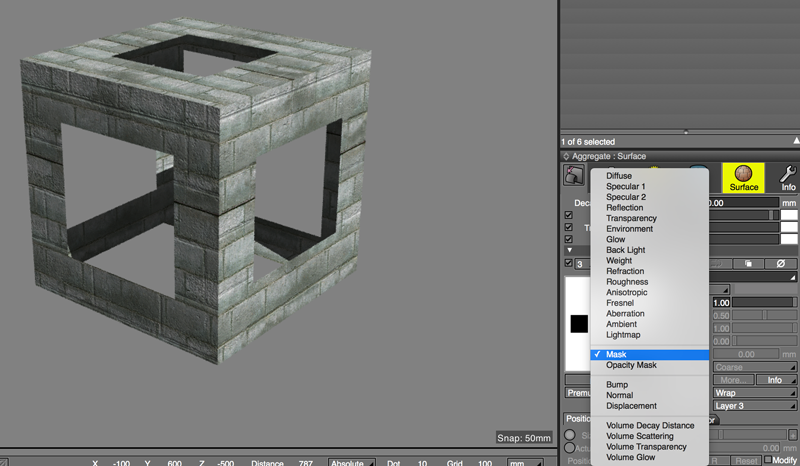Open the Premultiplied dropdown
This screenshot has width=800, height=466.
click(x=578, y=393)
